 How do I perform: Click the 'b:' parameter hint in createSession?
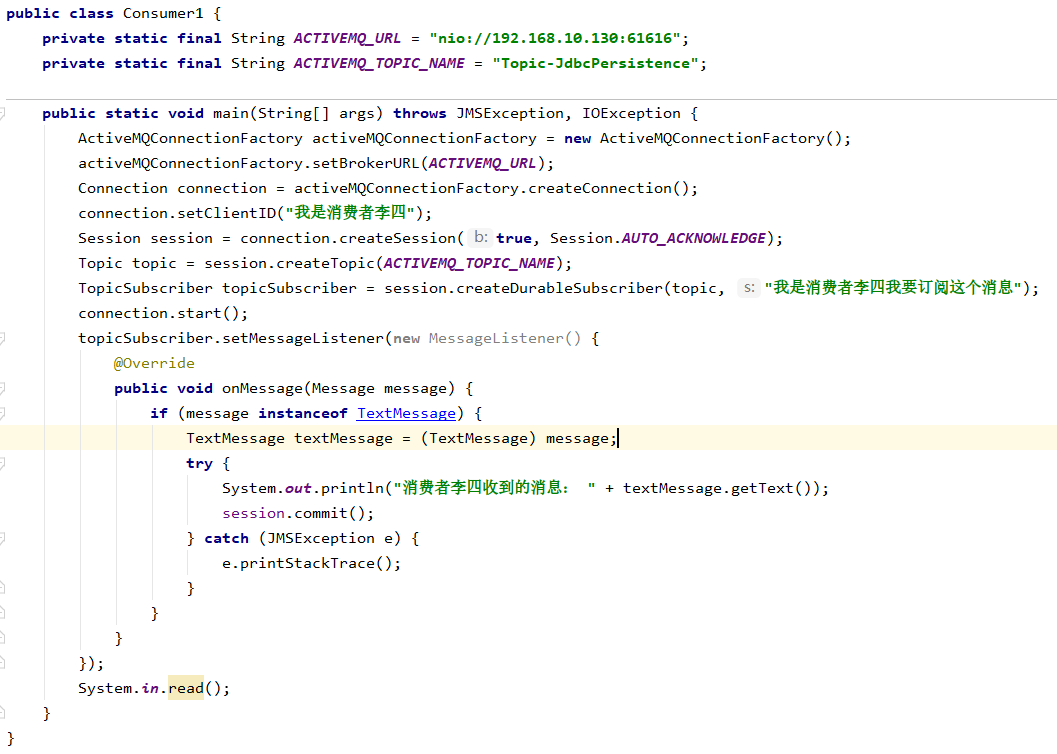pyautogui.click(x=480, y=238)
